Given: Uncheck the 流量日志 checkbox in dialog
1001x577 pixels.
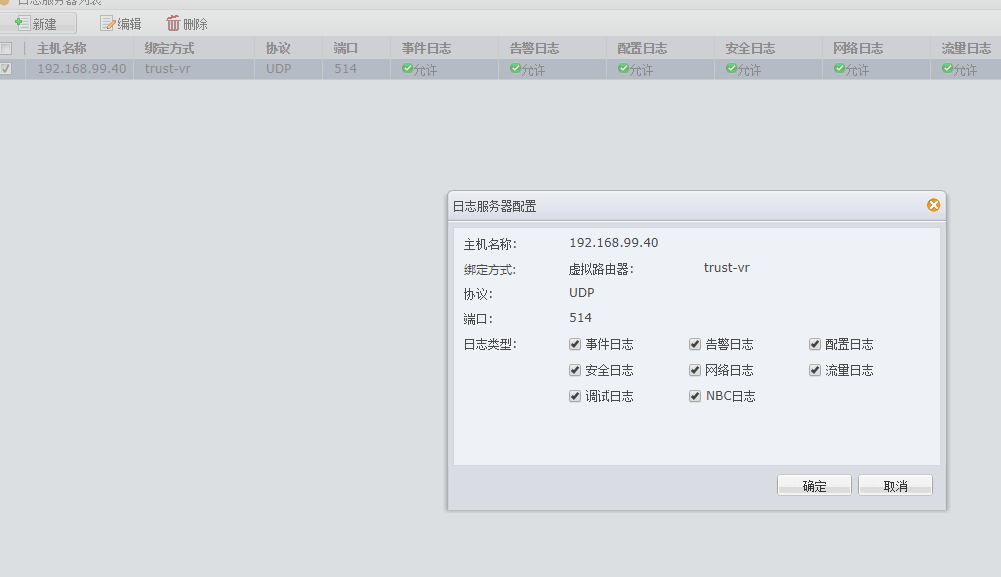Looking at the screenshot, I should (x=815, y=370).
